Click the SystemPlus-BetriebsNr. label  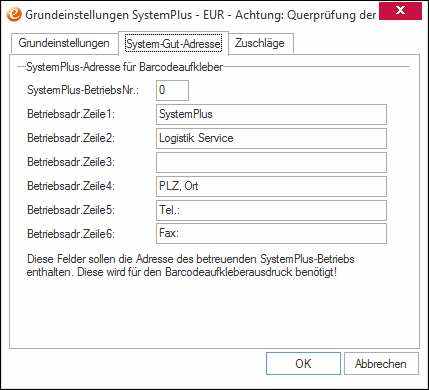click(83, 90)
